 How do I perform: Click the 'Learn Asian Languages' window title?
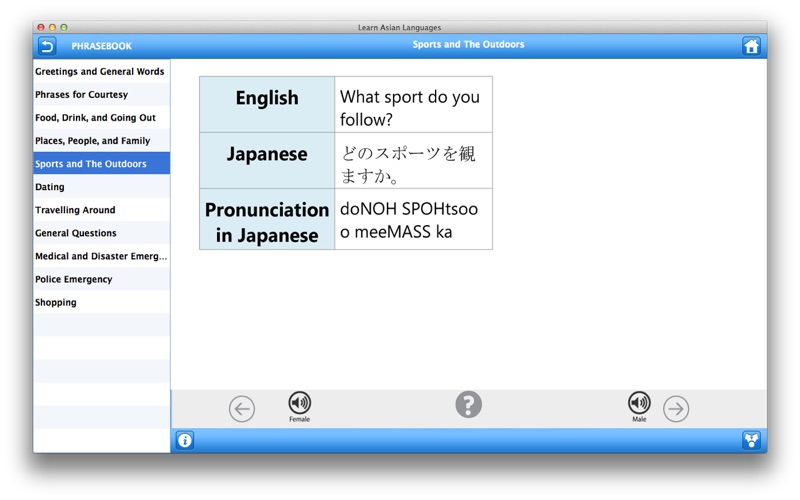399,28
